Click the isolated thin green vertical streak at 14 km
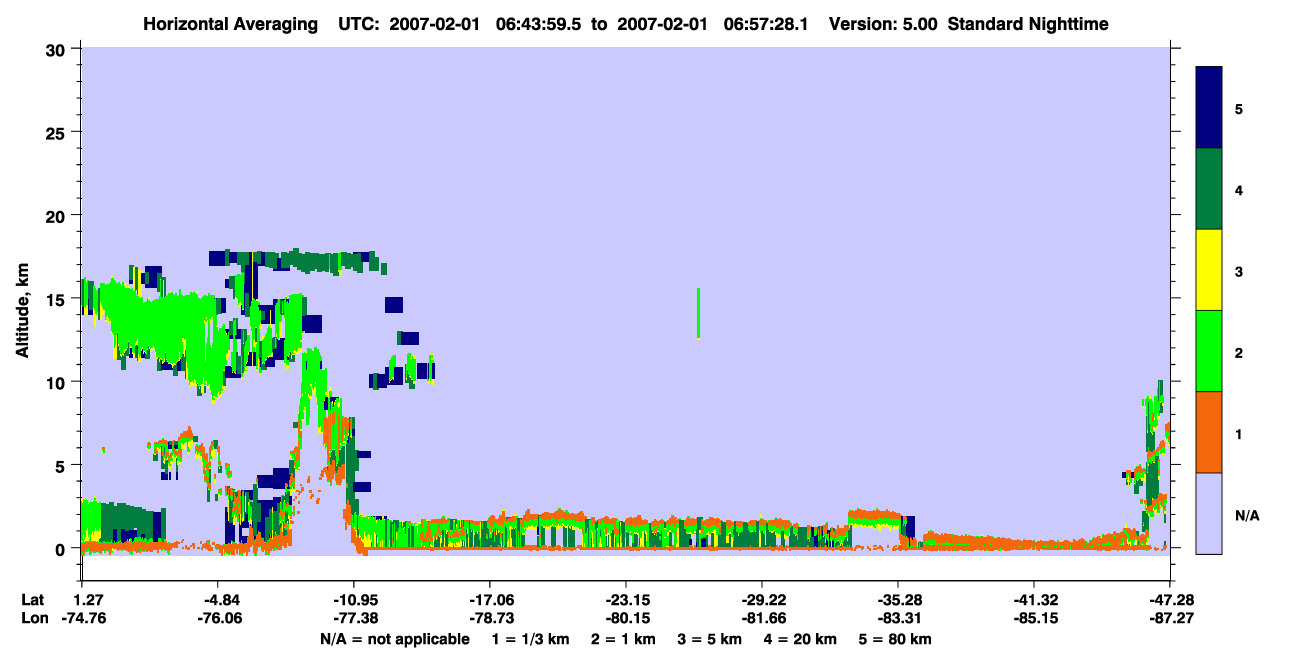This screenshot has height=667, width=1300. 698,313
